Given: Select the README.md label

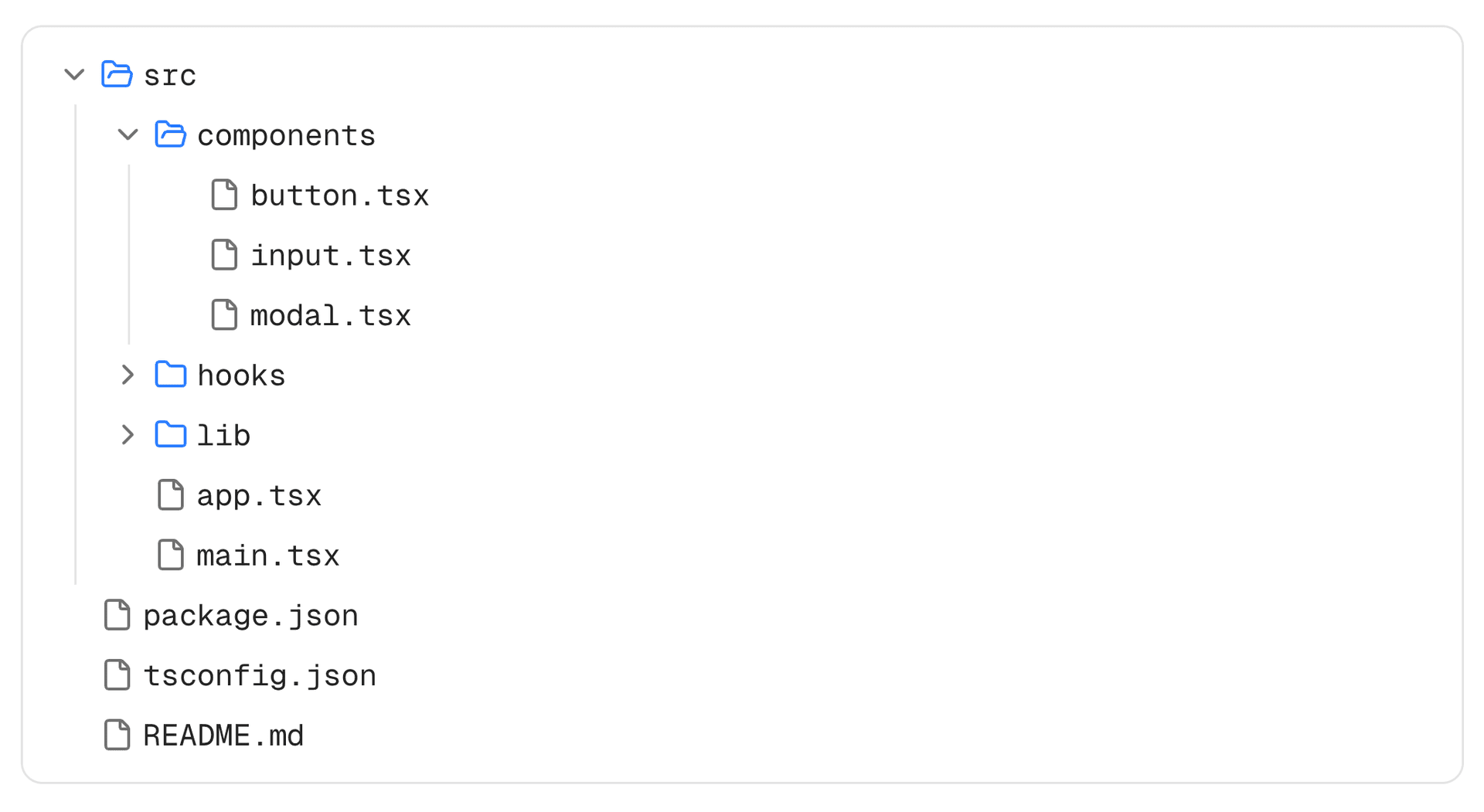Looking at the screenshot, I should pyautogui.click(x=223, y=735).
